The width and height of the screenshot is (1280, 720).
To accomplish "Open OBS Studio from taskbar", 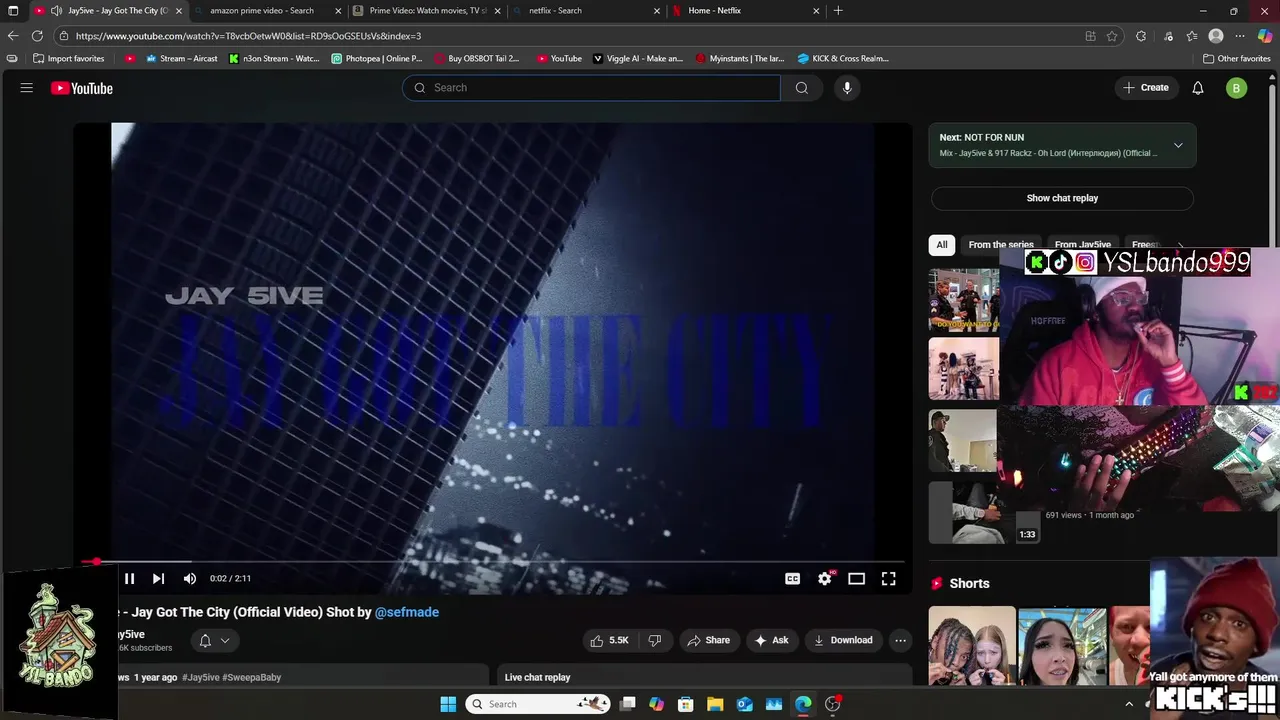I will click(x=833, y=704).
